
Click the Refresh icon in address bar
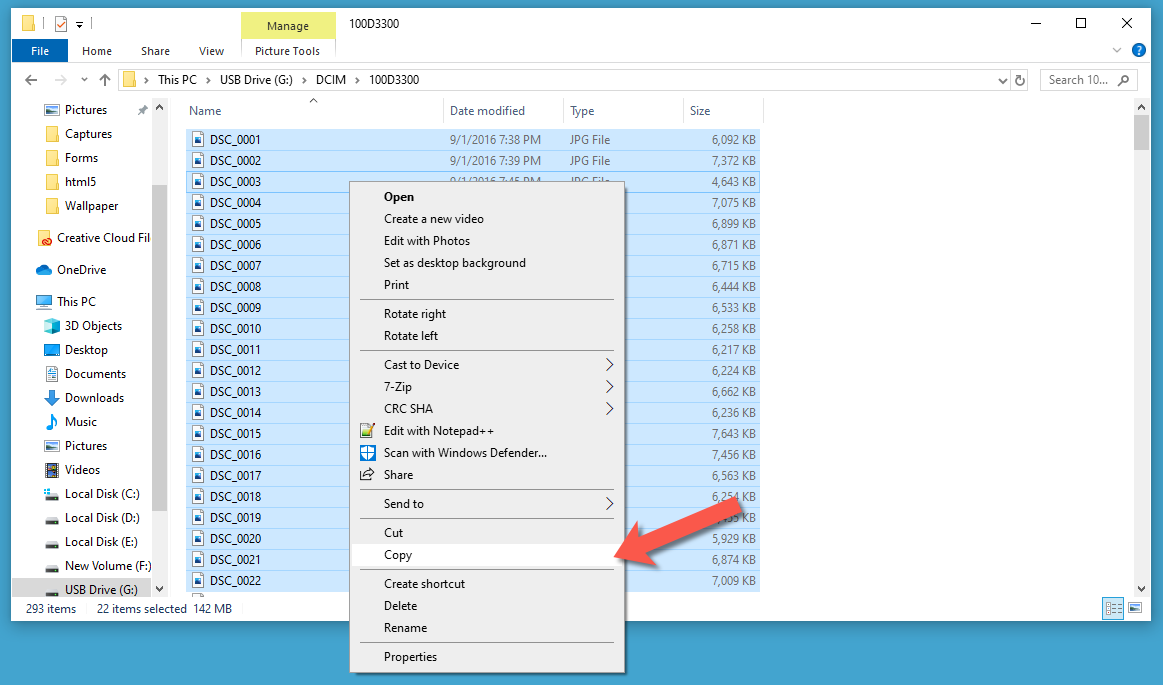coord(1020,80)
